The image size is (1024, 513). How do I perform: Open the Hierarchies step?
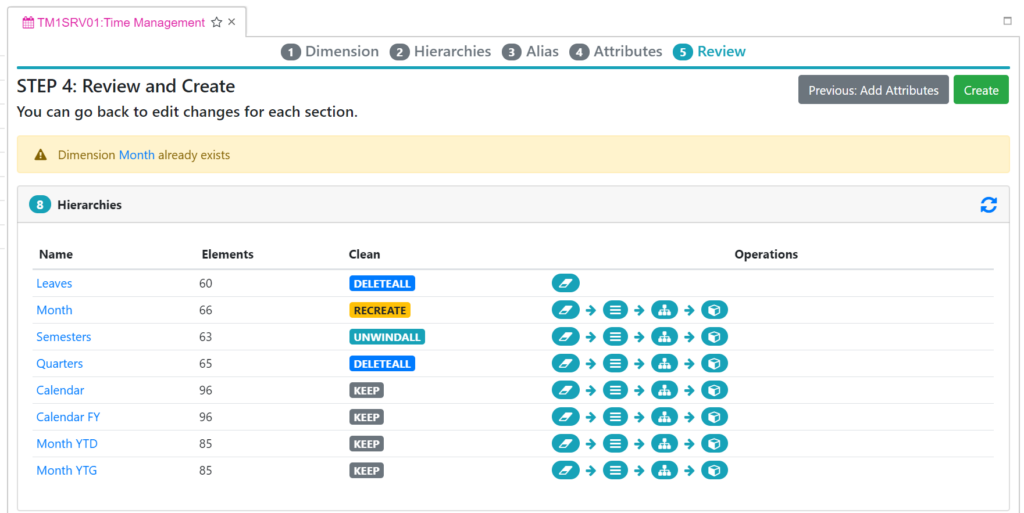pyautogui.click(x=441, y=52)
